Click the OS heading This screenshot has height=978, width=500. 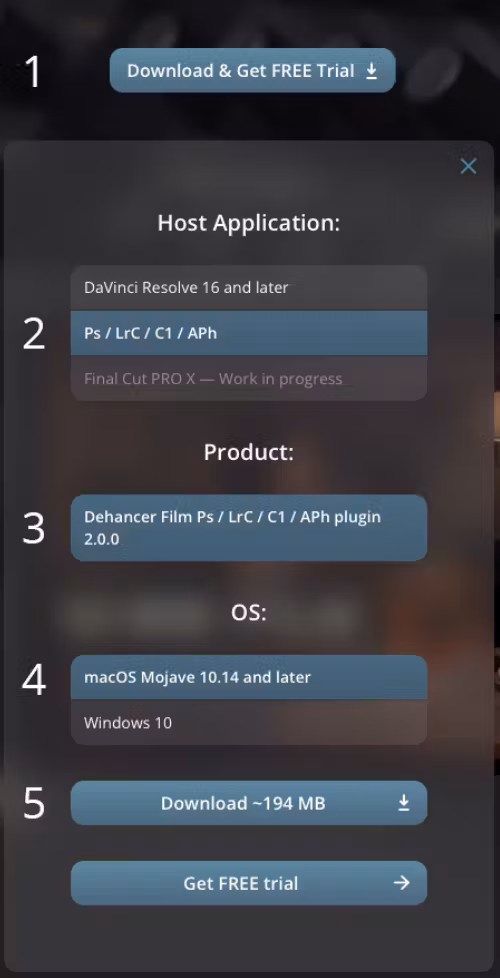pyautogui.click(x=249, y=612)
